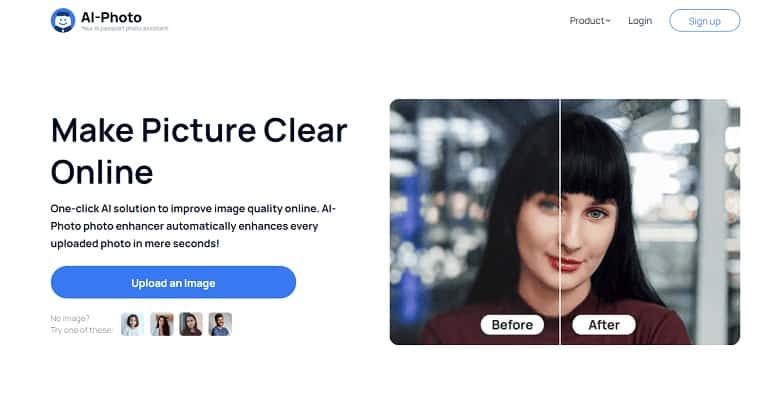Image resolution: width=780 pixels, height=404 pixels.
Task: Click the One-click AI solution description paragraph
Action: (x=193, y=226)
